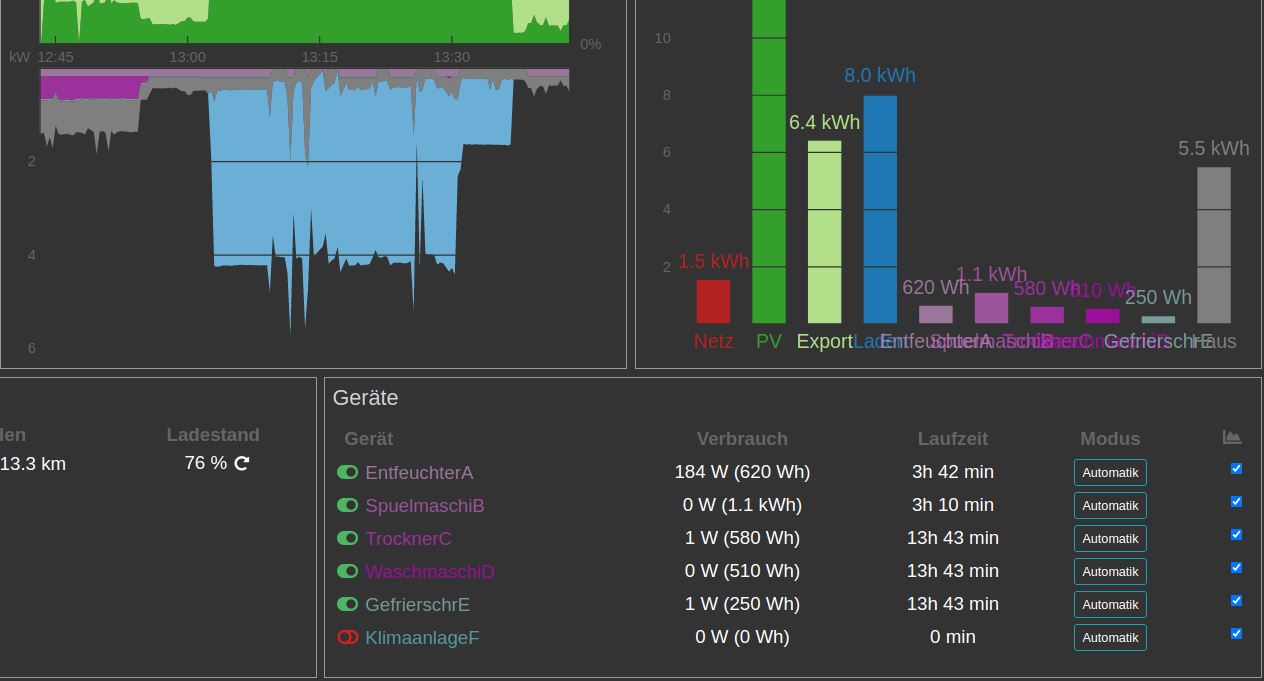Uncheck the chart checkbox for SpuelmaschiB
The height and width of the screenshot is (681, 1264).
[1236, 501]
